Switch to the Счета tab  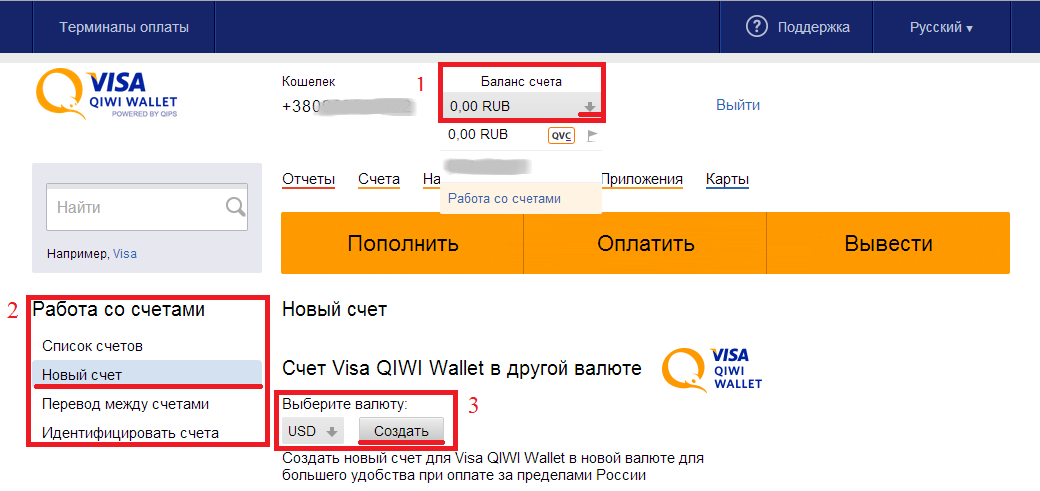379,179
